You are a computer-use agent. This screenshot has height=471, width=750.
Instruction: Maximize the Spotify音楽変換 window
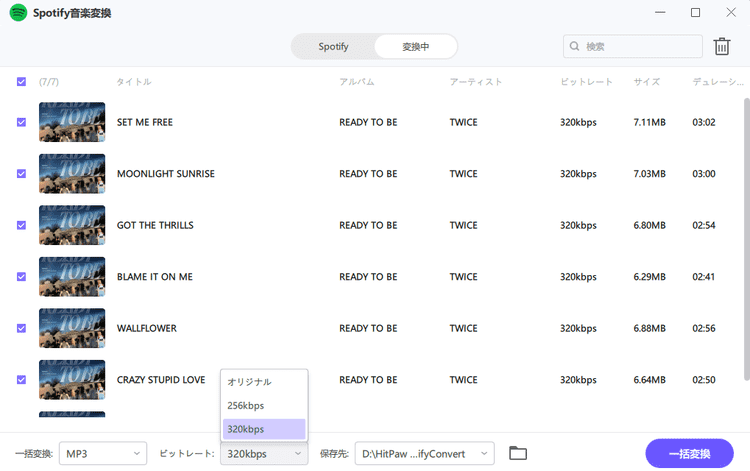[x=695, y=12]
